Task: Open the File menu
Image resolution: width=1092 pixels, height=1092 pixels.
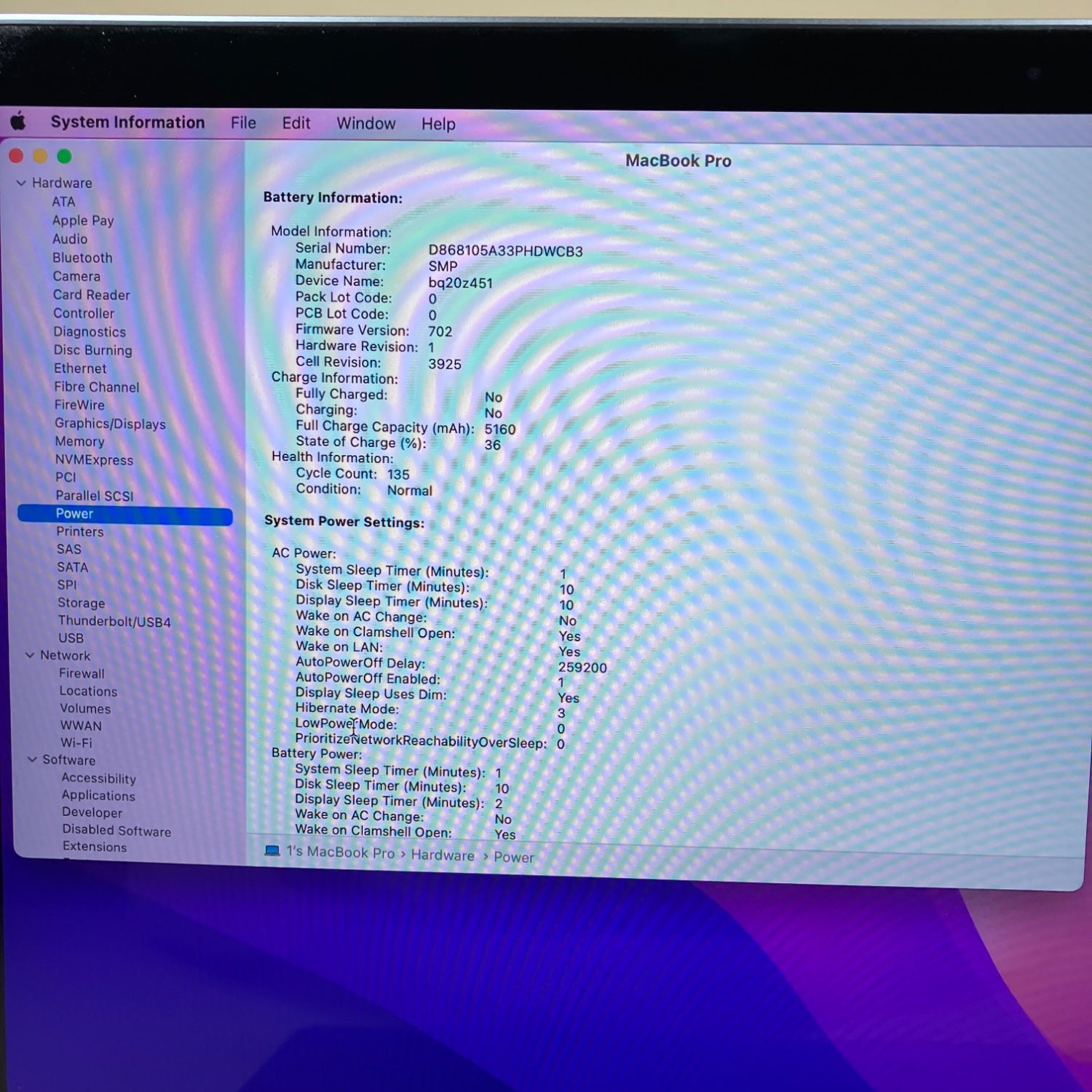Action: coord(243,123)
